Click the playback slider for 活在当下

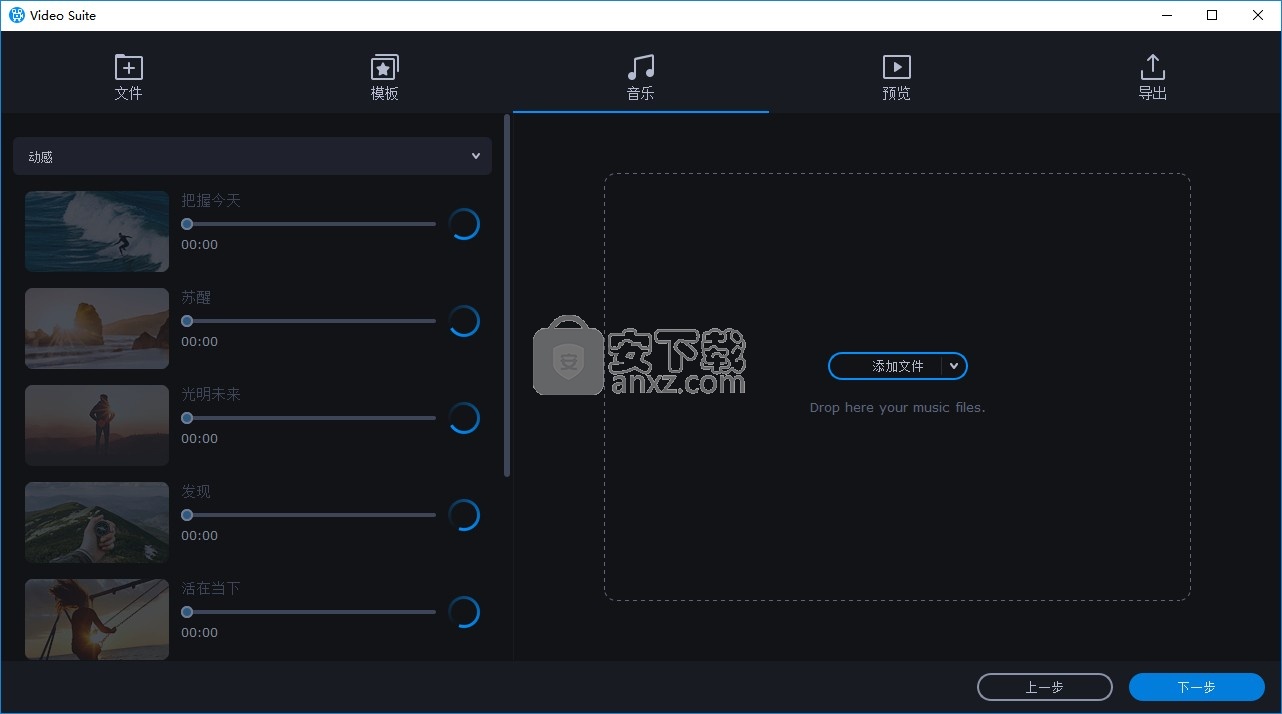(309, 612)
